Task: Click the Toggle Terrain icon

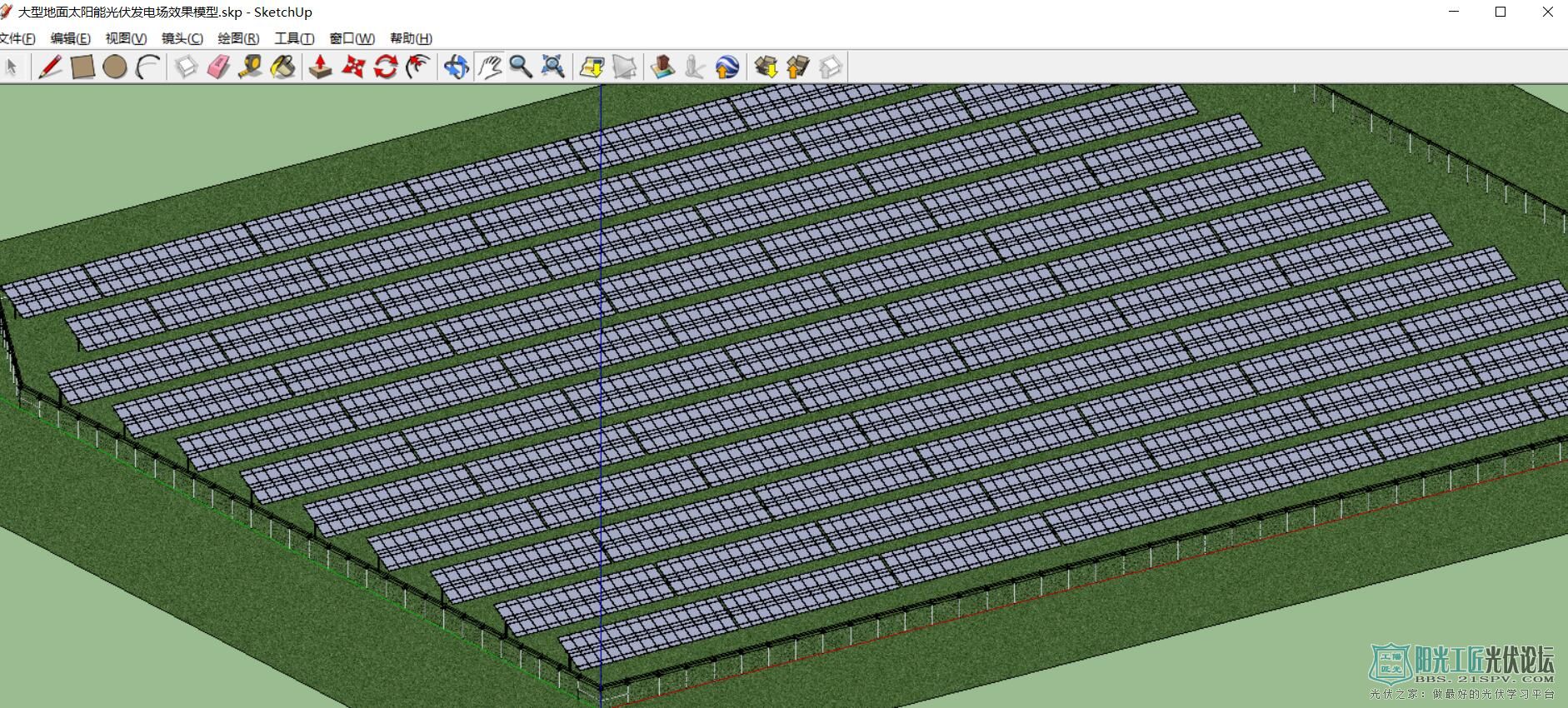Action: (625, 67)
